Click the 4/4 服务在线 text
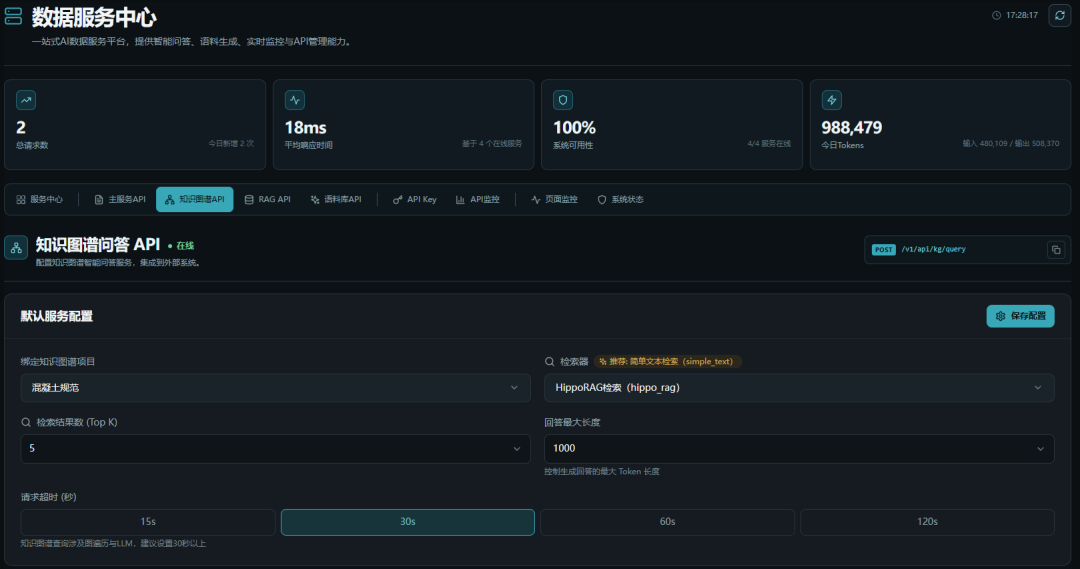This screenshot has width=1080, height=569. 769,144
